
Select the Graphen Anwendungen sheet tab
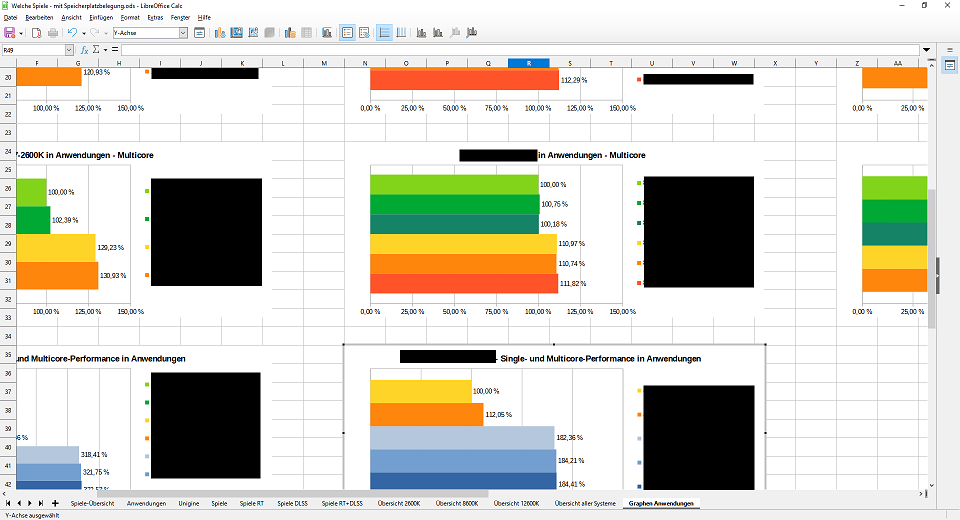(661, 503)
